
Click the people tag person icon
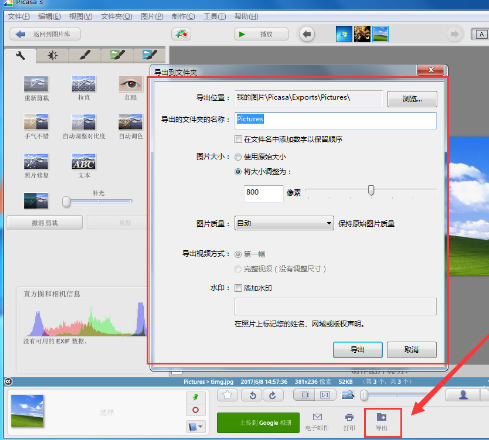point(463,395)
